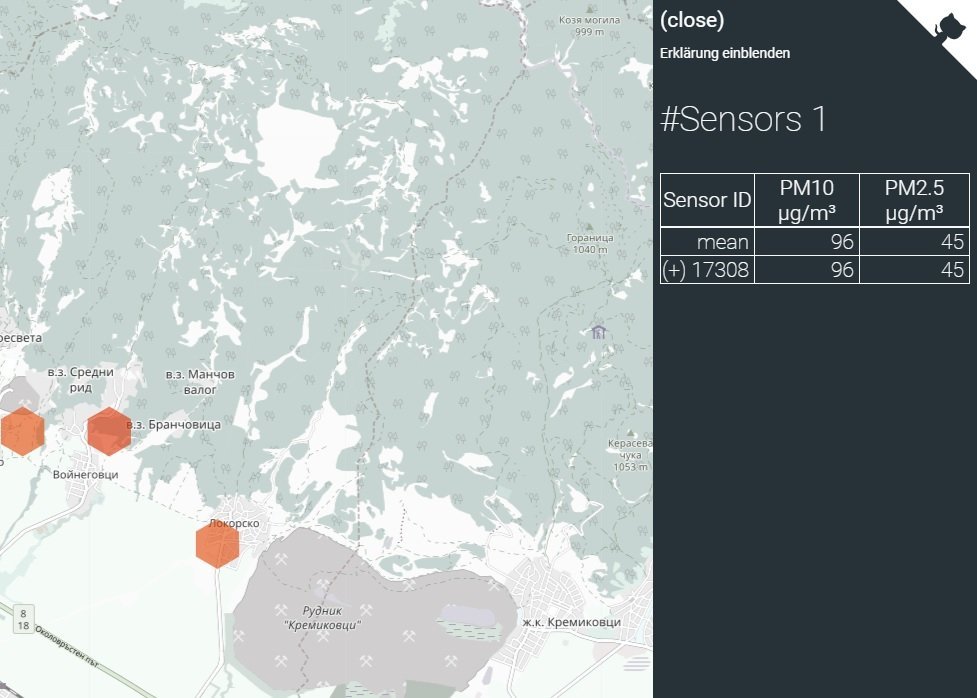Viewport: 977px width, 698px height.
Task: Expand the (+) 17308 sensor row
Action: tap(707, 270)
